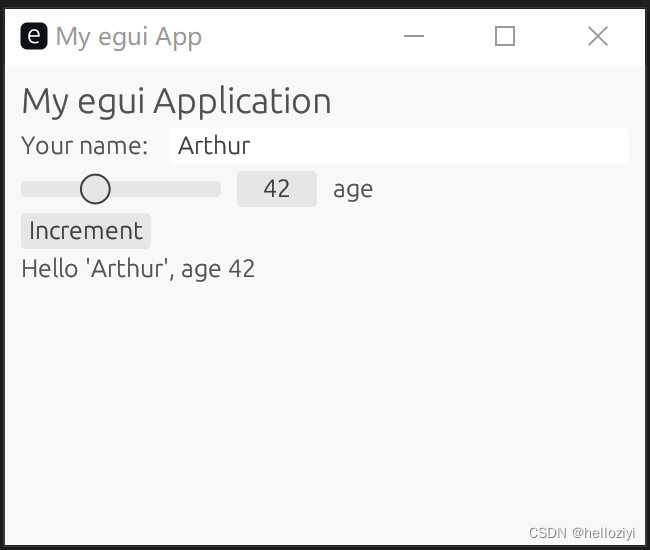This screenshot has width=650, height=550.
Task: Click slider track left of the handle
Action: click(x=50, y=189)
